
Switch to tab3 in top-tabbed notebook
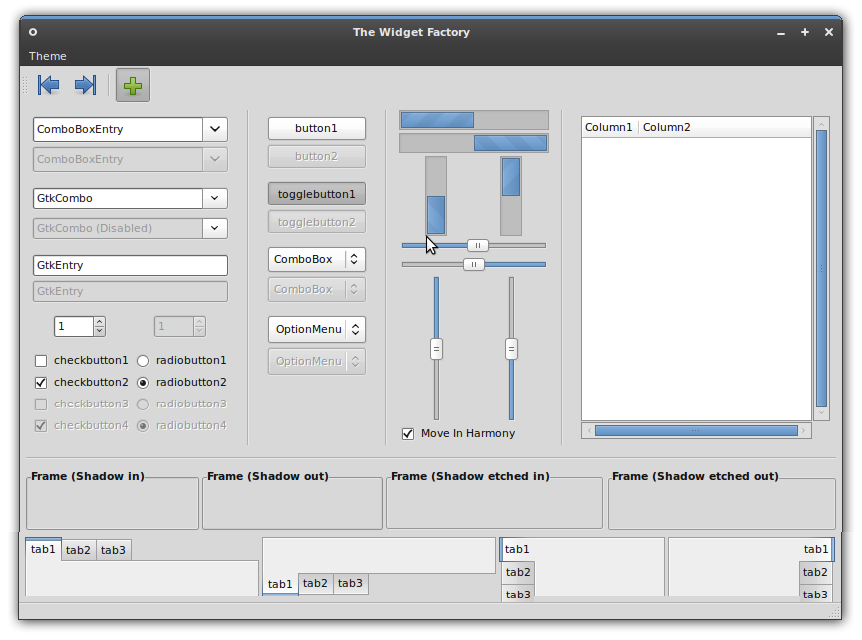(113, 550)
